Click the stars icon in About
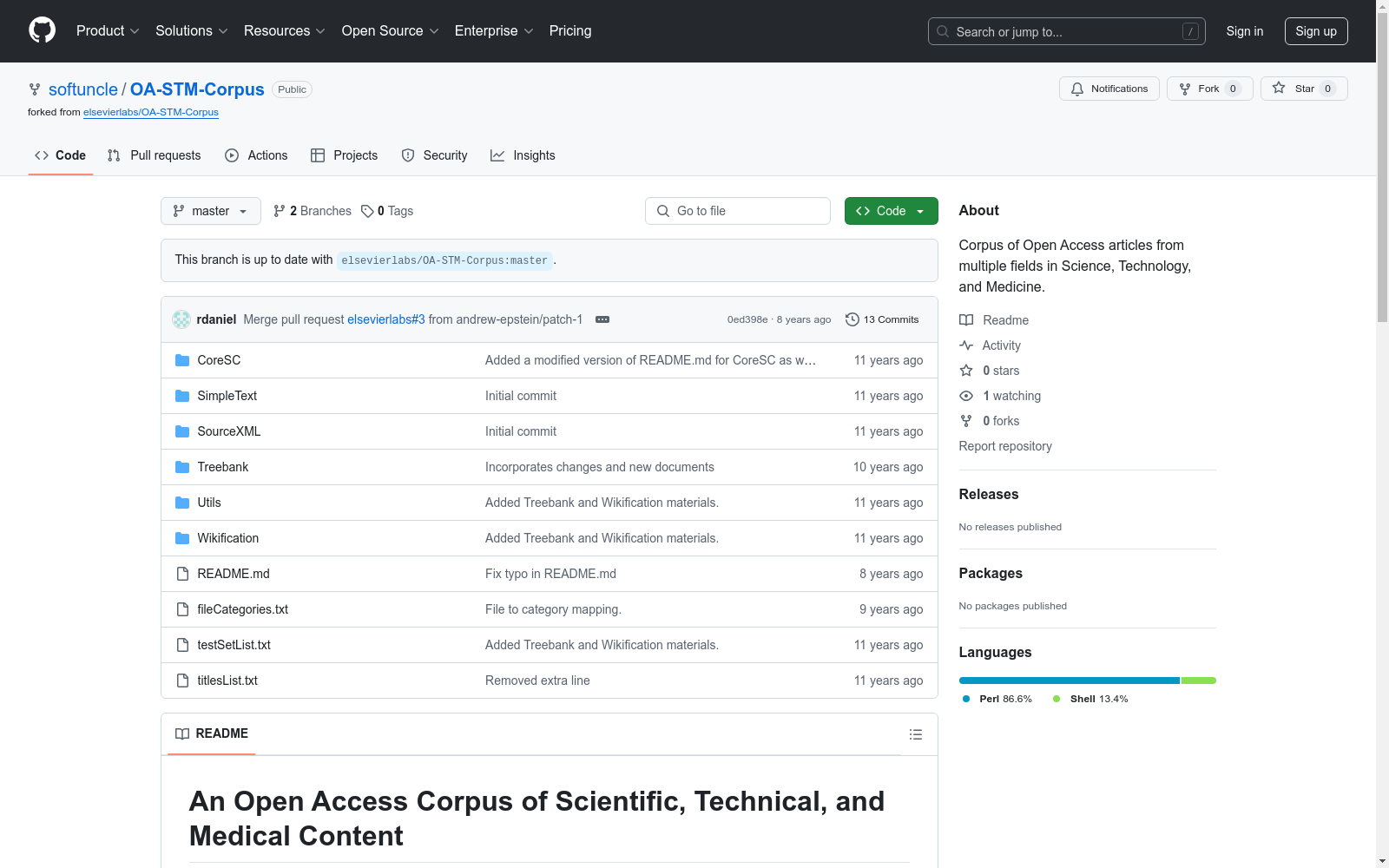Viewport: 1389px width, 868px height. pyautogui.click(x=966, y=371)
